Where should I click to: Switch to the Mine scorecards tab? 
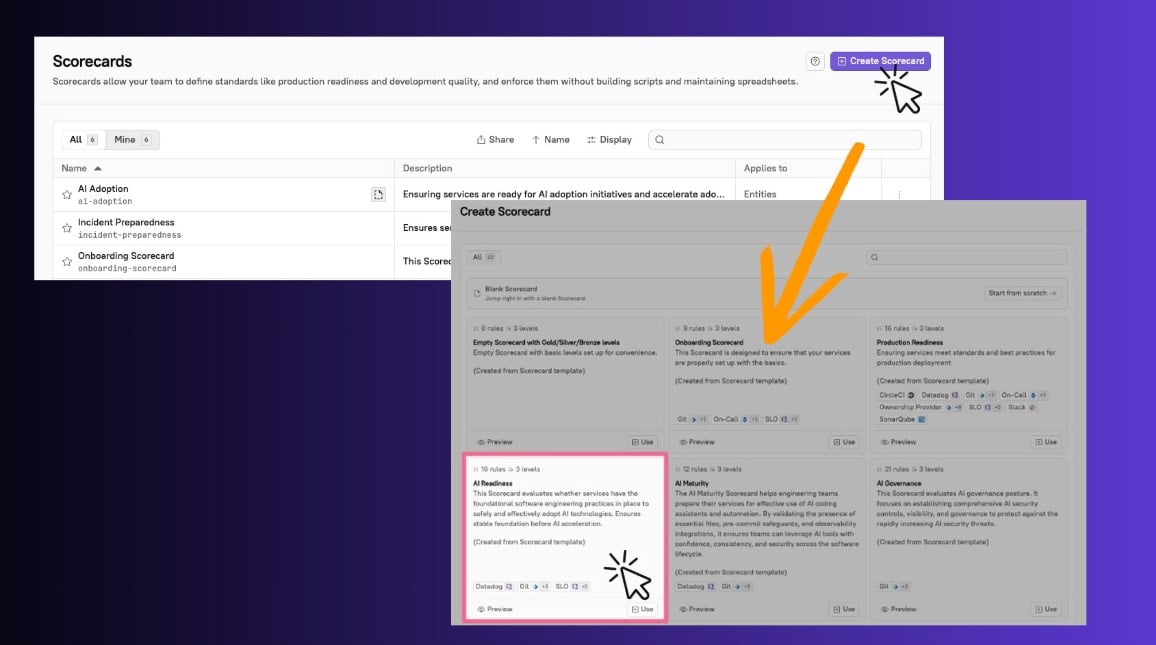(132, 139)
